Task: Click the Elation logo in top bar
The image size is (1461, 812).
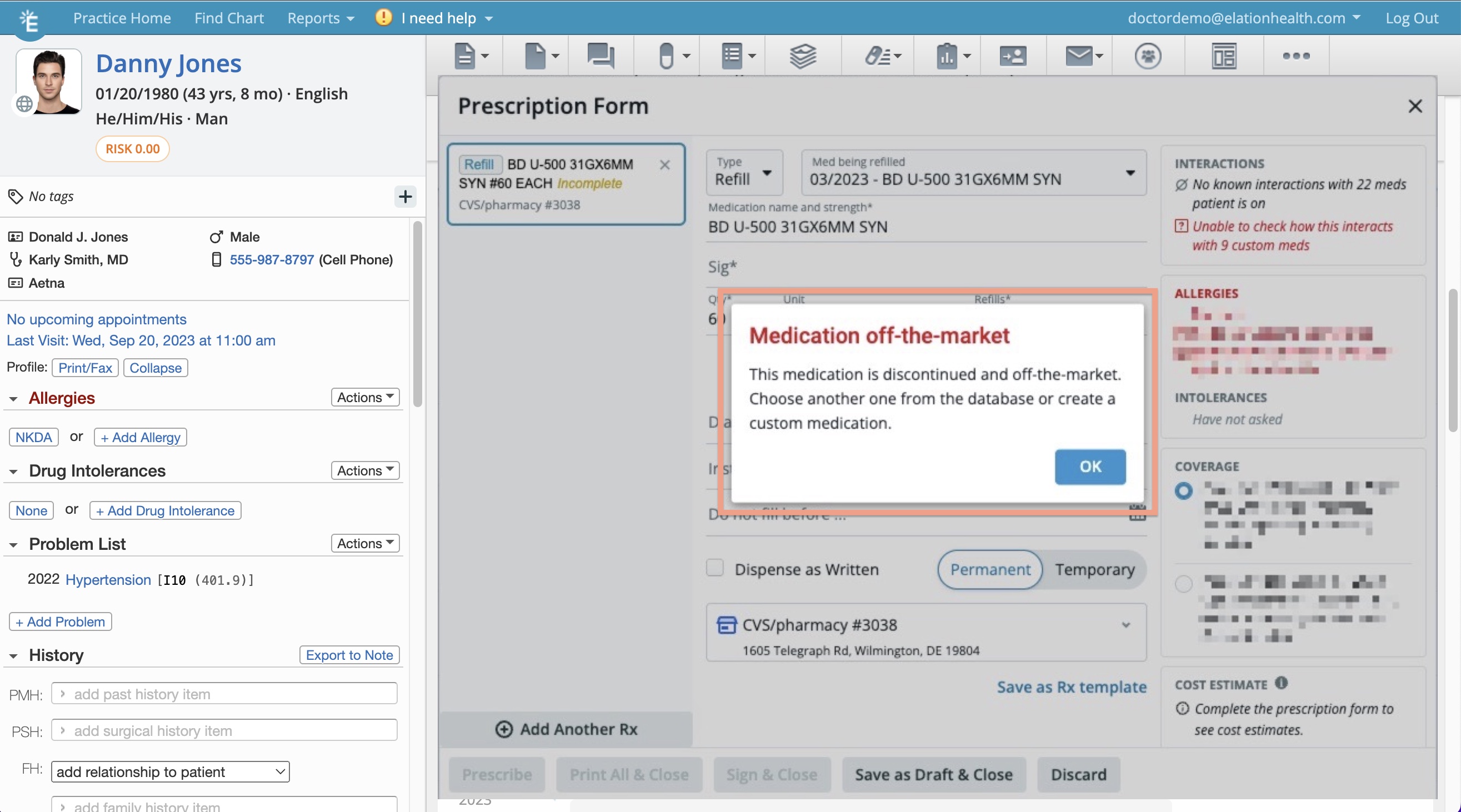Action: click(x=29, y=21)
